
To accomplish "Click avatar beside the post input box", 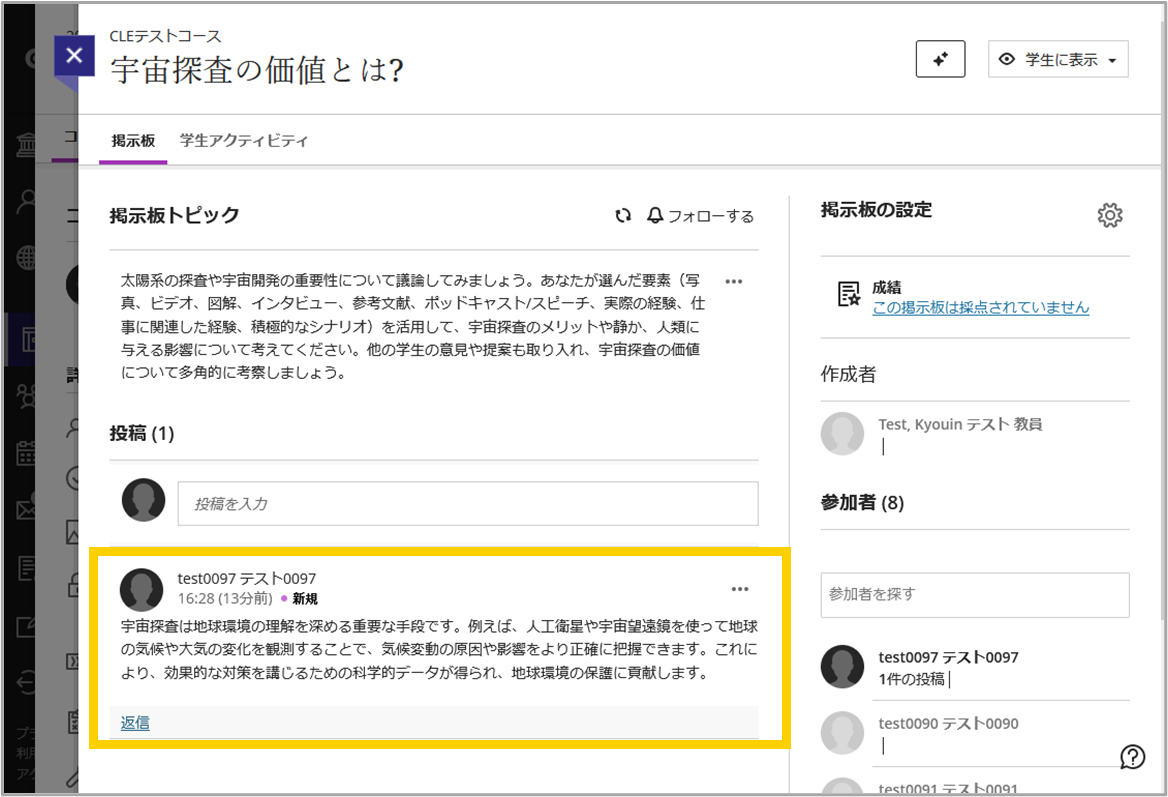I will [144, 500].
